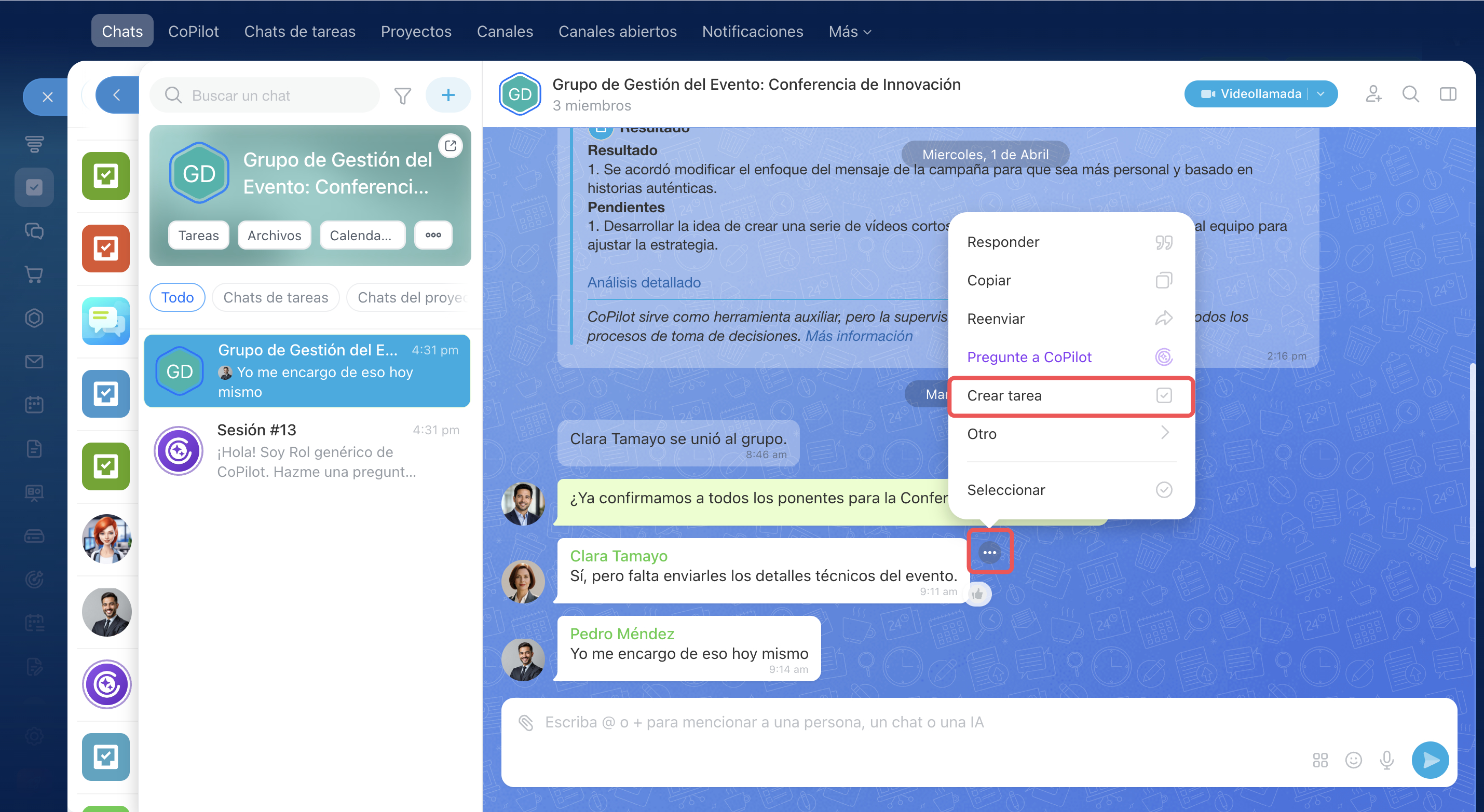The width and height of the screenshot is (1484, 812).
Task: Follow the Más información link
Action: (859, 336)
